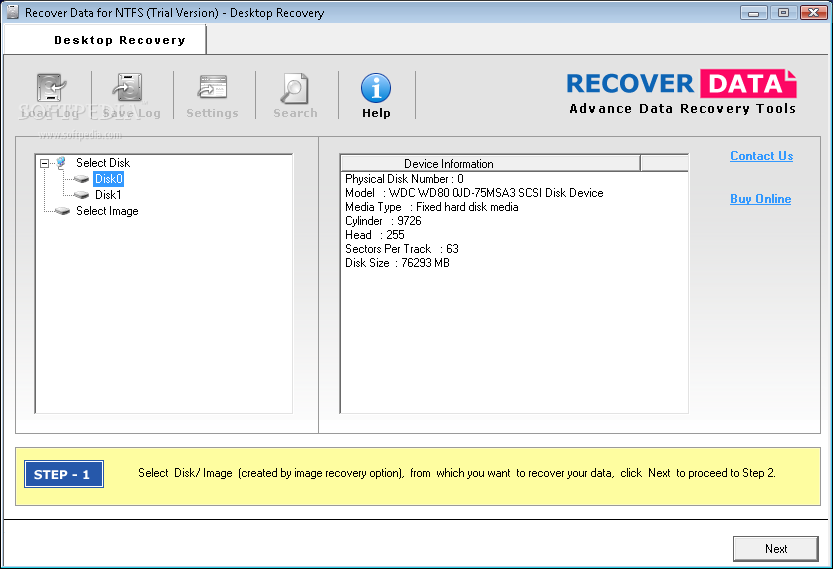Collapse the Select Disk tree node

click(45, 164)
